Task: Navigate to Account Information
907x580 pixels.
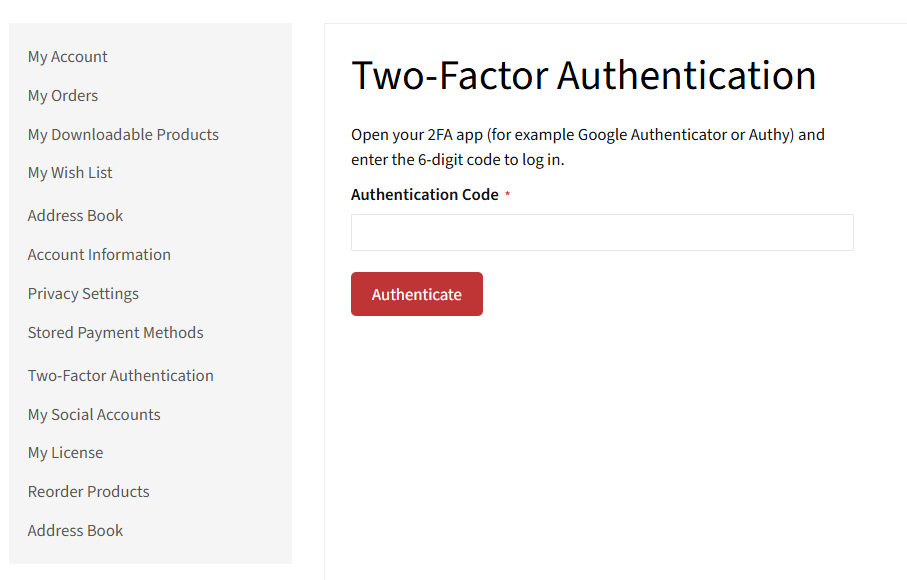Action: coord(99,255)
